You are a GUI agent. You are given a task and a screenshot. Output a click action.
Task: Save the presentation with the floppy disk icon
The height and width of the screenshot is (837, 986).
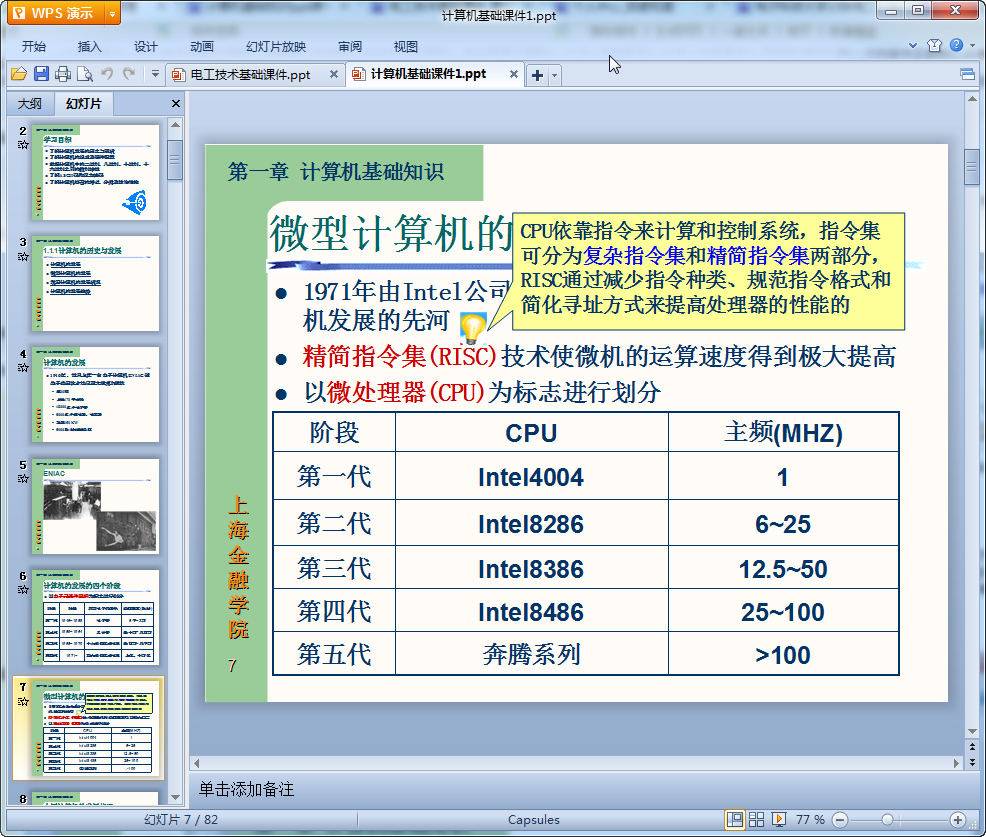pos(41,74)
